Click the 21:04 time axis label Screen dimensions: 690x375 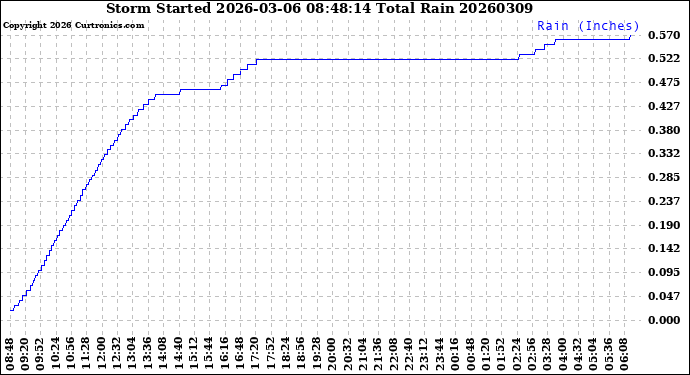click(363, 354)
